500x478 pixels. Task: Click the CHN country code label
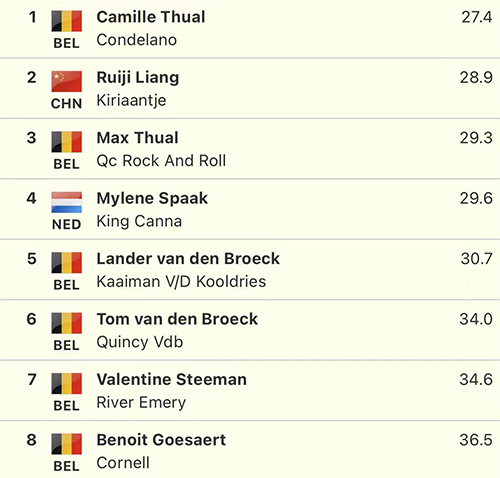(67, 104)
